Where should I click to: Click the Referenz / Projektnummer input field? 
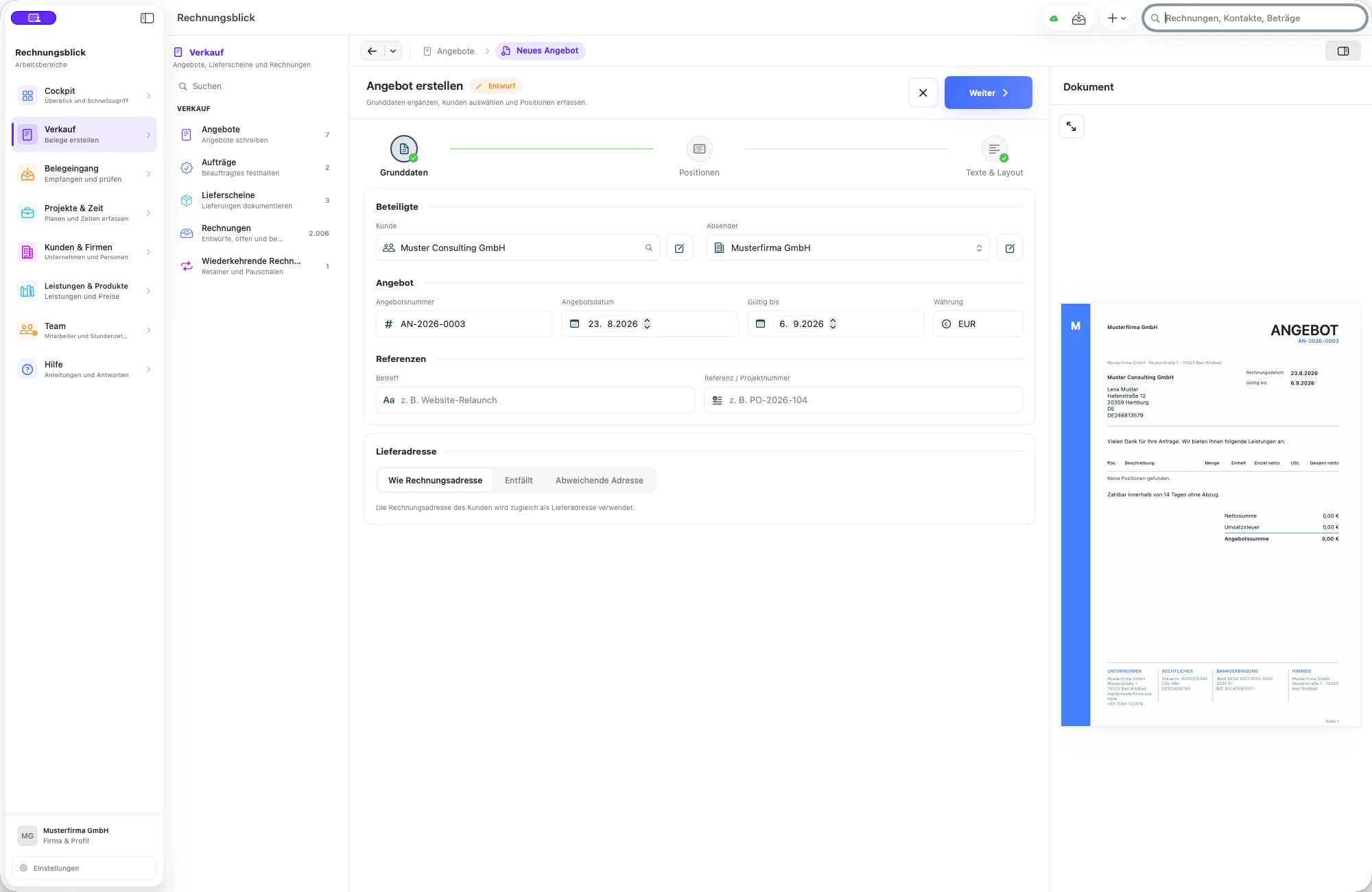(x=864, y=400)
